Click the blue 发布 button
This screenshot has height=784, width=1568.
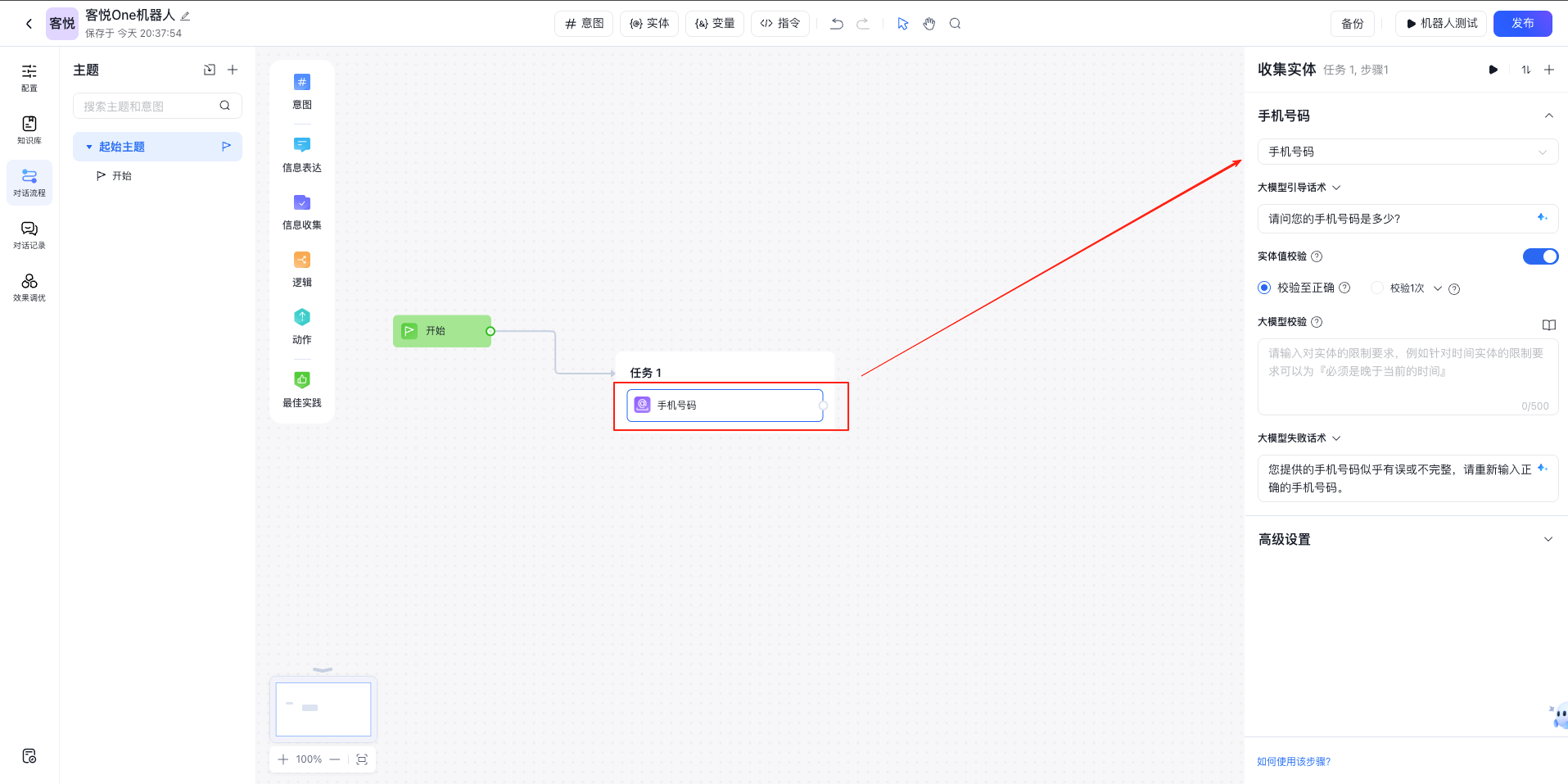point(1522,24)
